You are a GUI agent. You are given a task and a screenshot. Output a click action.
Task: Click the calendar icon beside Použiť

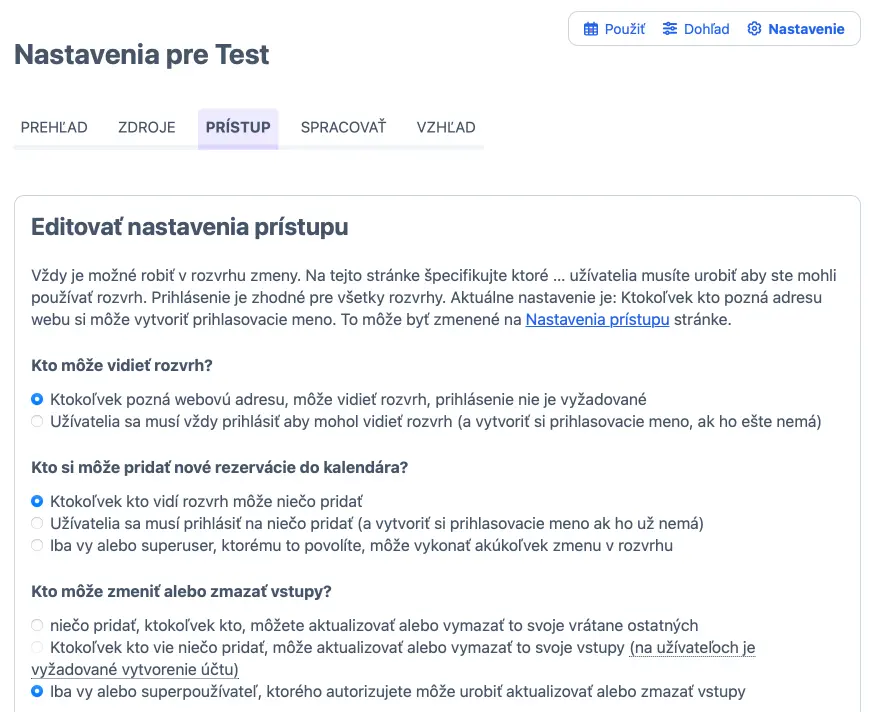[x=591, y=29]
